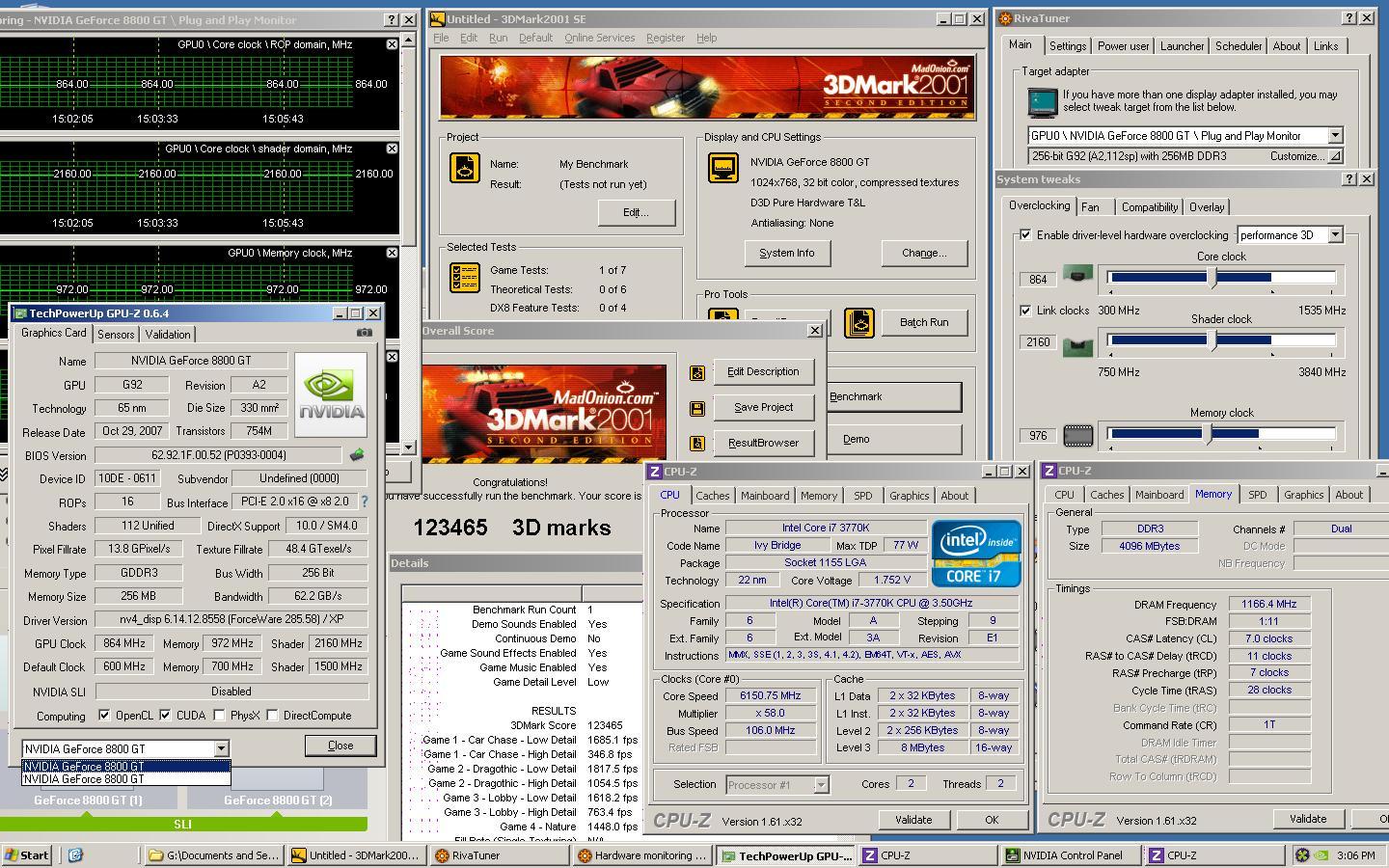Viewport: 1389px width, 868px height.
Task: Open the GPU selector dropdown in GPU-Z
Action: (x=221, y=748)
